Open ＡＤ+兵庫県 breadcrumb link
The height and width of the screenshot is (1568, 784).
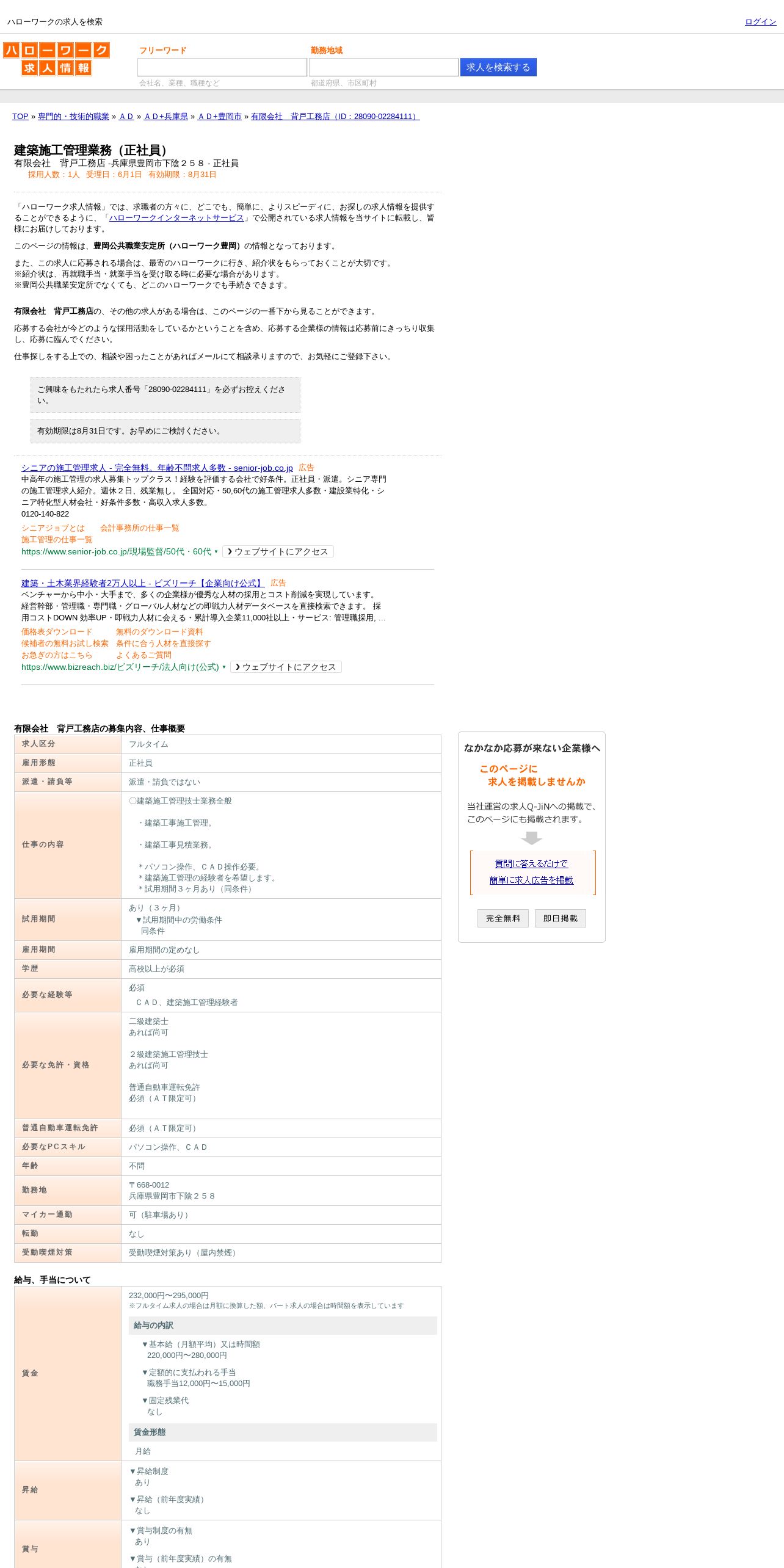(x=166, y=117)
